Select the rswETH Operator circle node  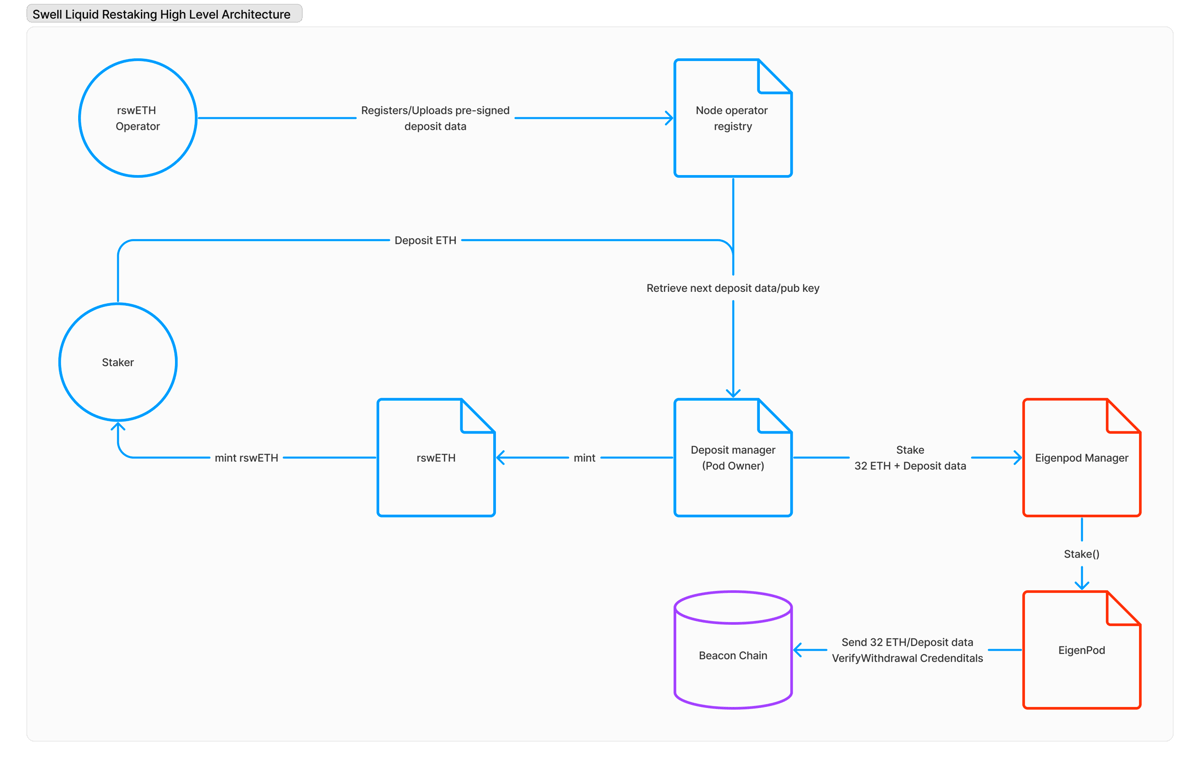tap(138, 118)
